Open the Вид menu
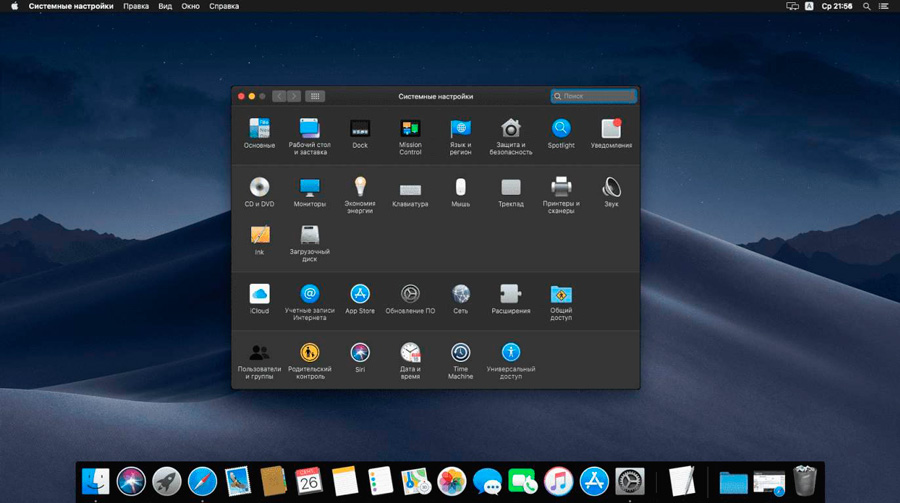The width and height of the screenshot is (900, 503). pyautogui.click(x=165, y=6)
